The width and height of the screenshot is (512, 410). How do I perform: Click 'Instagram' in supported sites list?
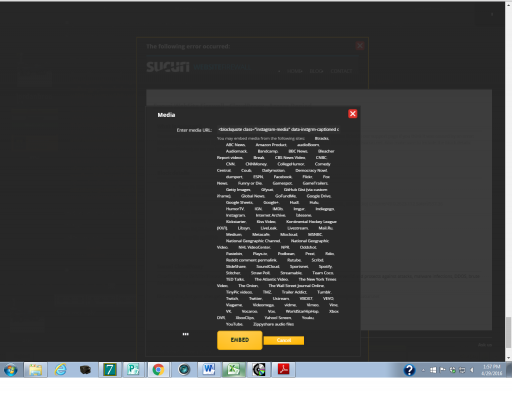[236, 215]
